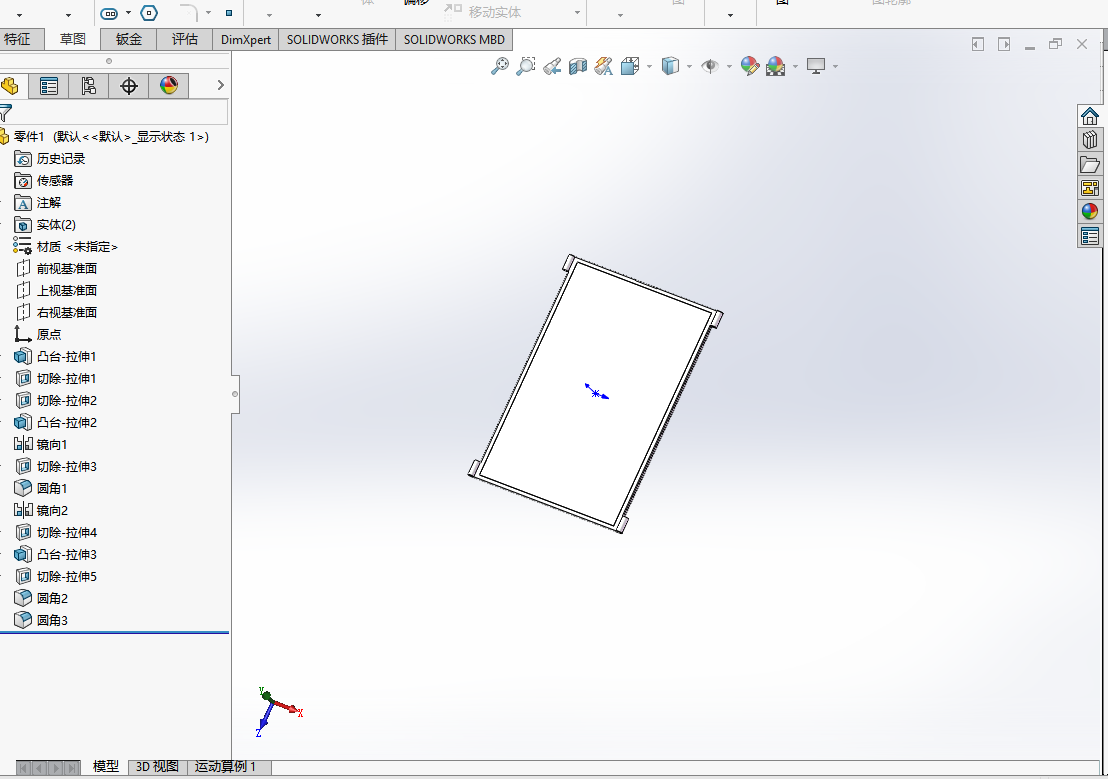Open the Display Style dropdown arrow

[689, 66]
